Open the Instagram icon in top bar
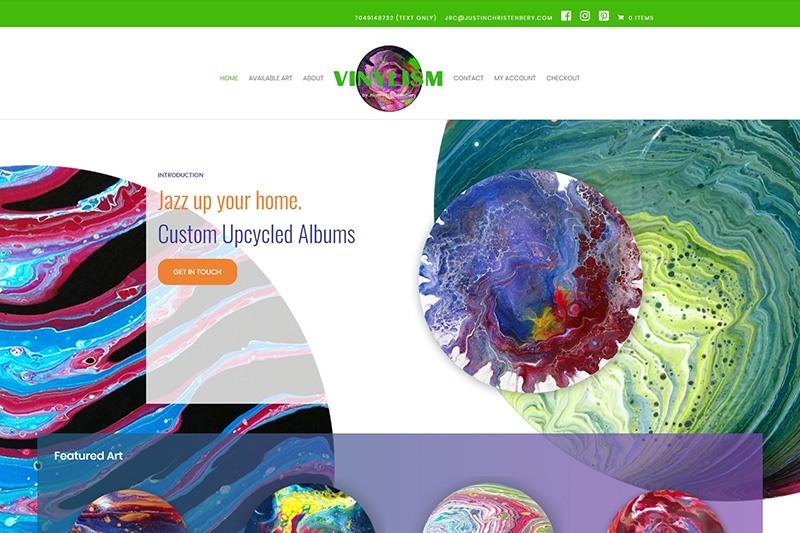Viewport: 800px width, 533px height. pyautogui.click(x=585, y=16)
